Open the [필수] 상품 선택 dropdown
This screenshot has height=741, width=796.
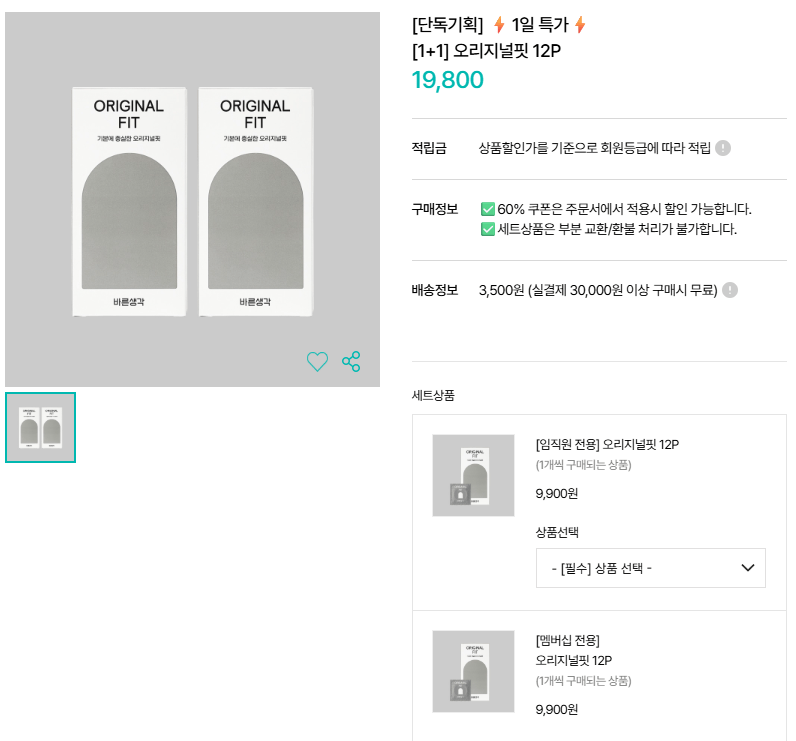coord(650,568)
